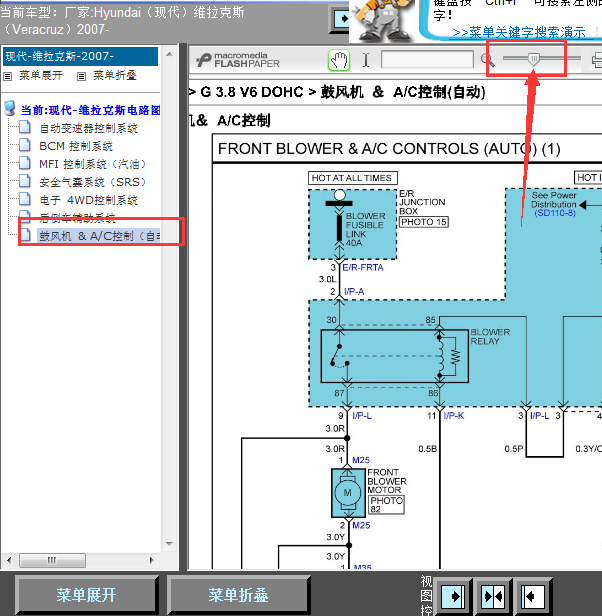The image size is (602, 616).
Task: Click the view control expand-right arrow button
Action: 453,597
